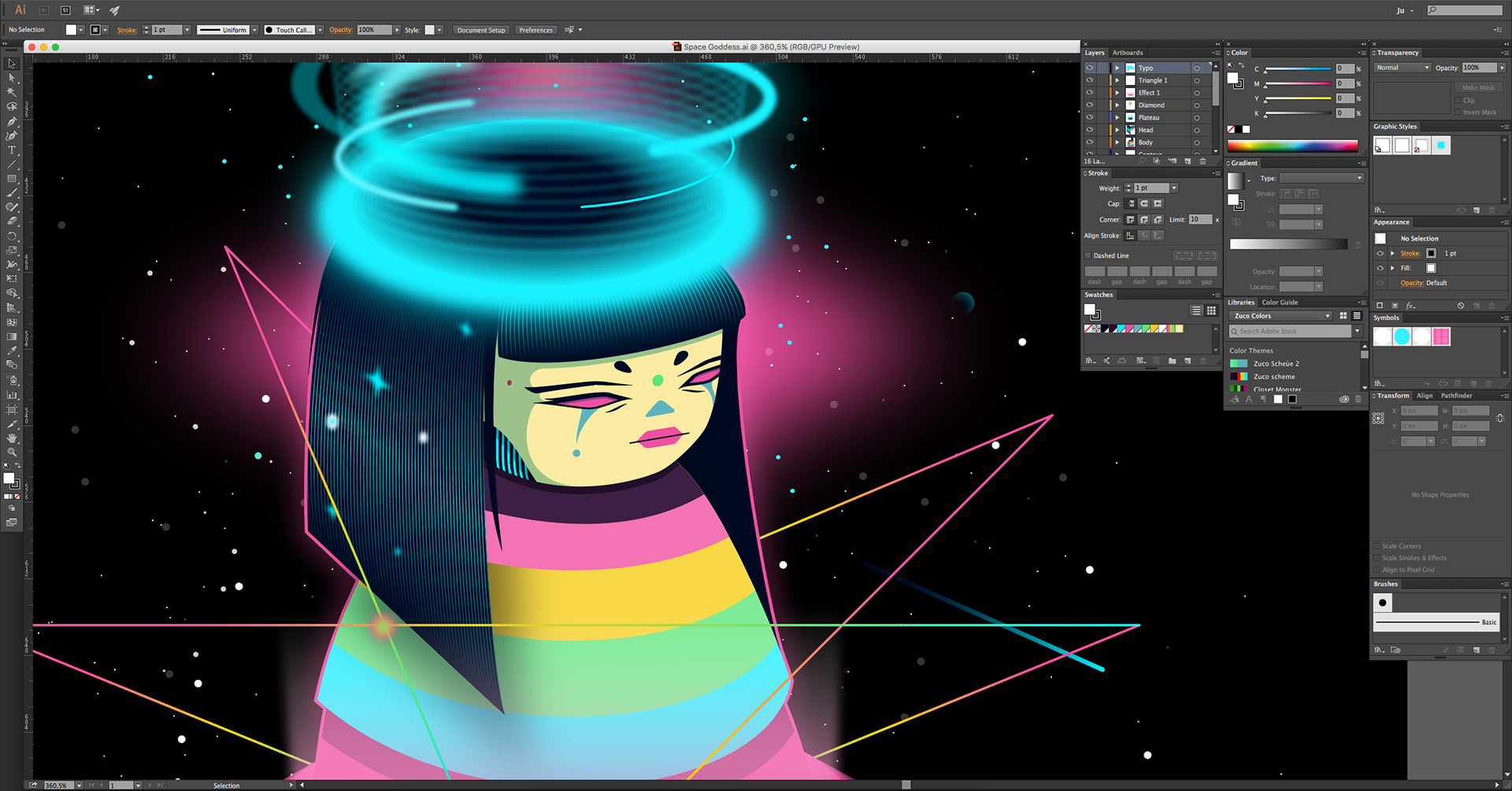This screenshot has height=791, width=1512.
Task: Open Zuco Colors library dropdown
Action: 1280,316
